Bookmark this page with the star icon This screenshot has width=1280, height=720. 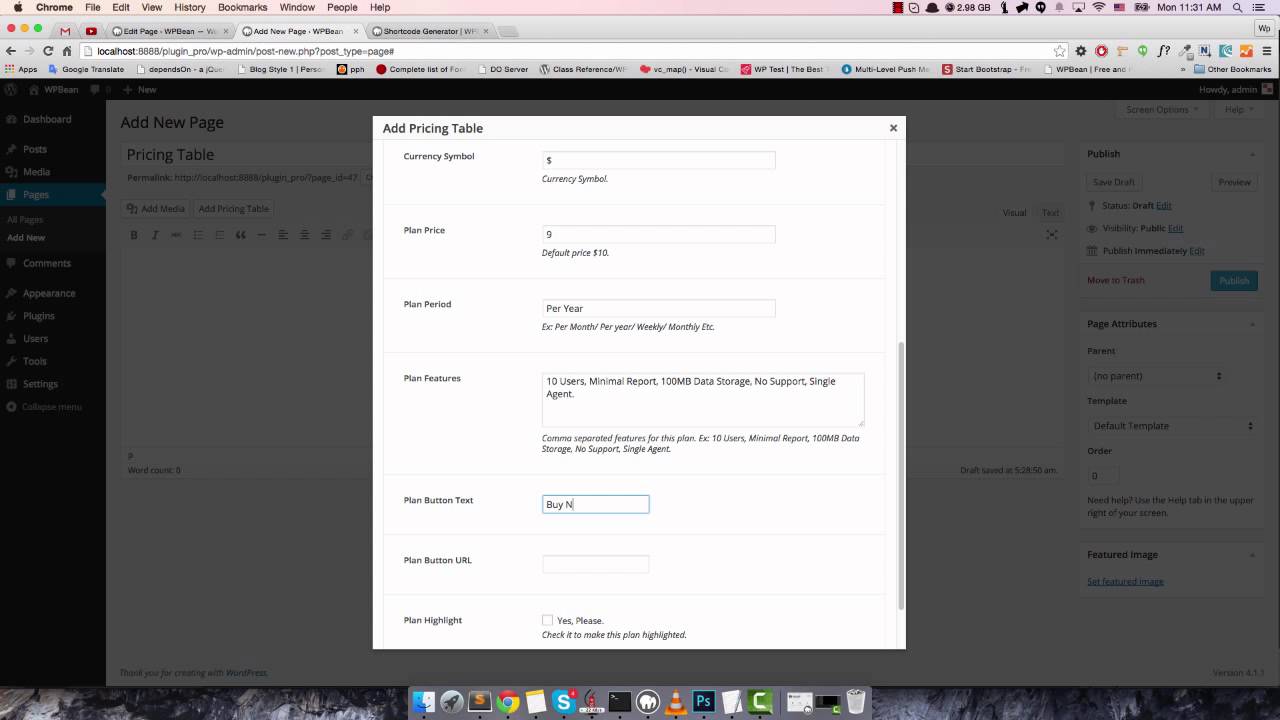(1059, 51)
